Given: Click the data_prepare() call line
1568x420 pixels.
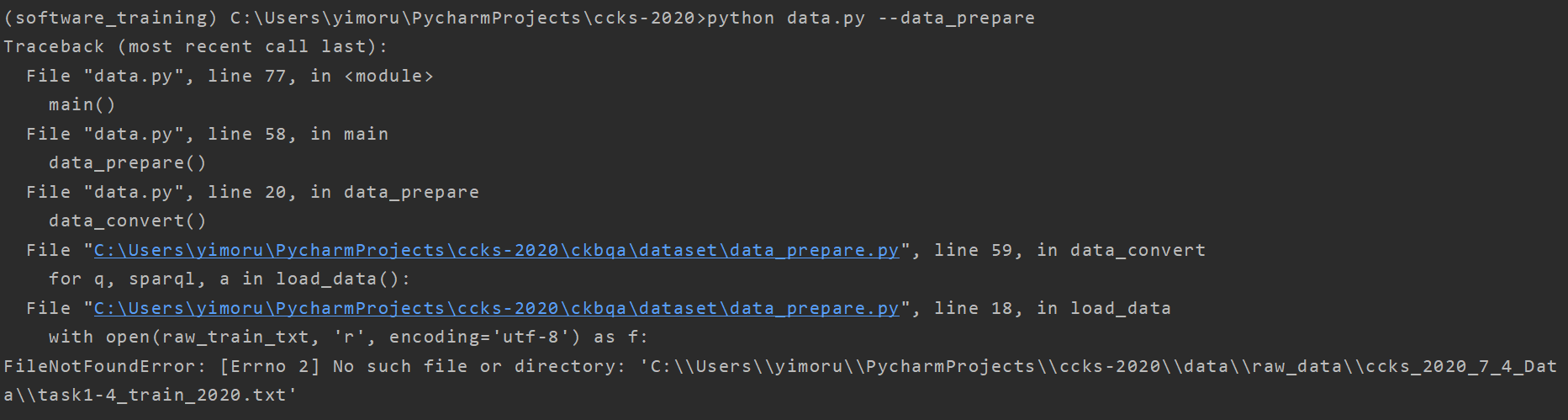Looking at the screenshot, I should pos(127,162).
